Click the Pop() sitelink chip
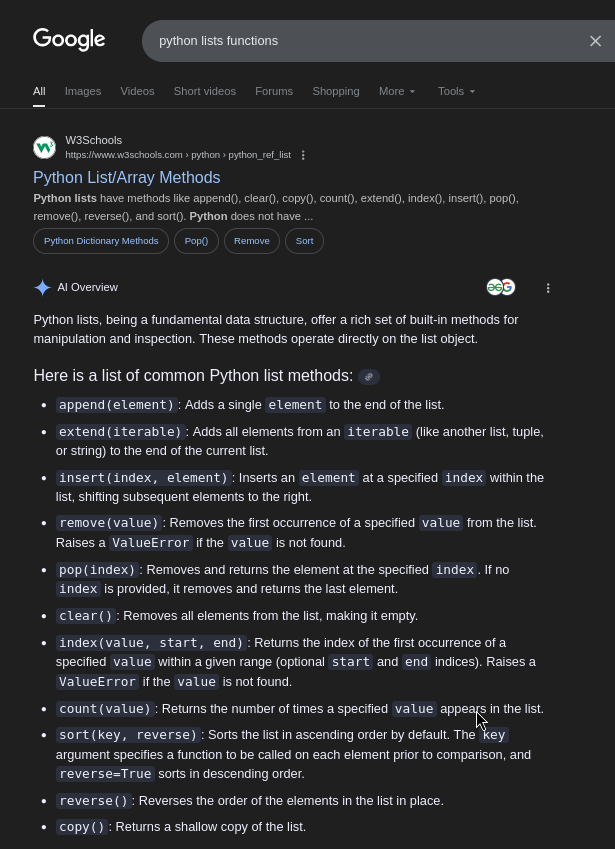 (196, 241)
